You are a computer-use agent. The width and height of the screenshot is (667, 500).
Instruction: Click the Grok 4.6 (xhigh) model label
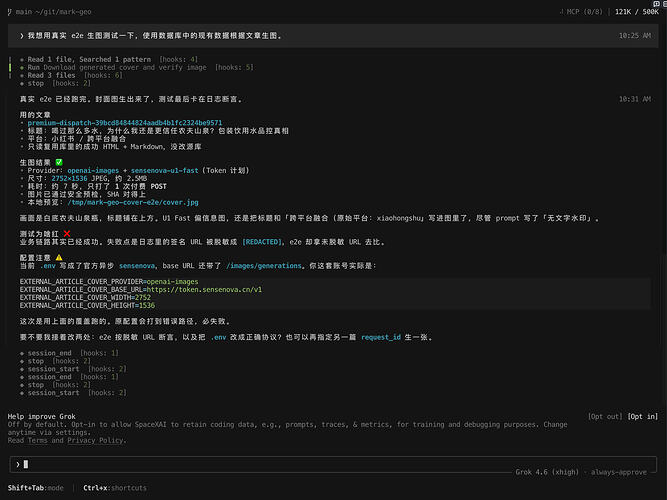pyautogui.click(x=547, y=472)
